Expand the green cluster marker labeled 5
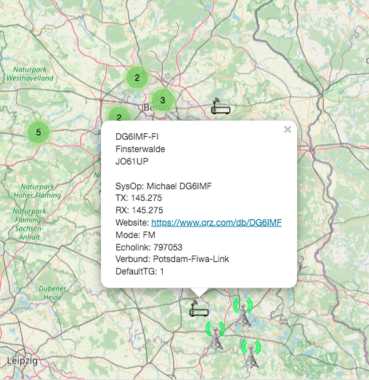 click(38, 132)
